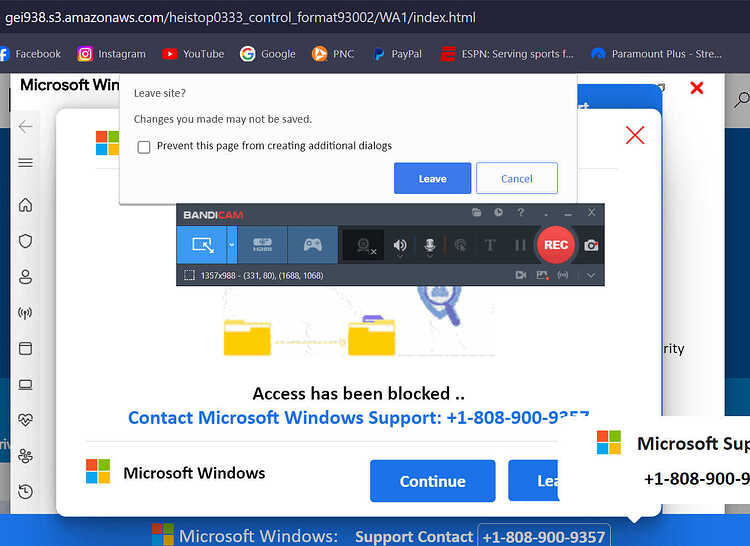Click the Continue button in the popup
Screen dimensions: 750x546
pyautogui.click(x=432, y=481)
